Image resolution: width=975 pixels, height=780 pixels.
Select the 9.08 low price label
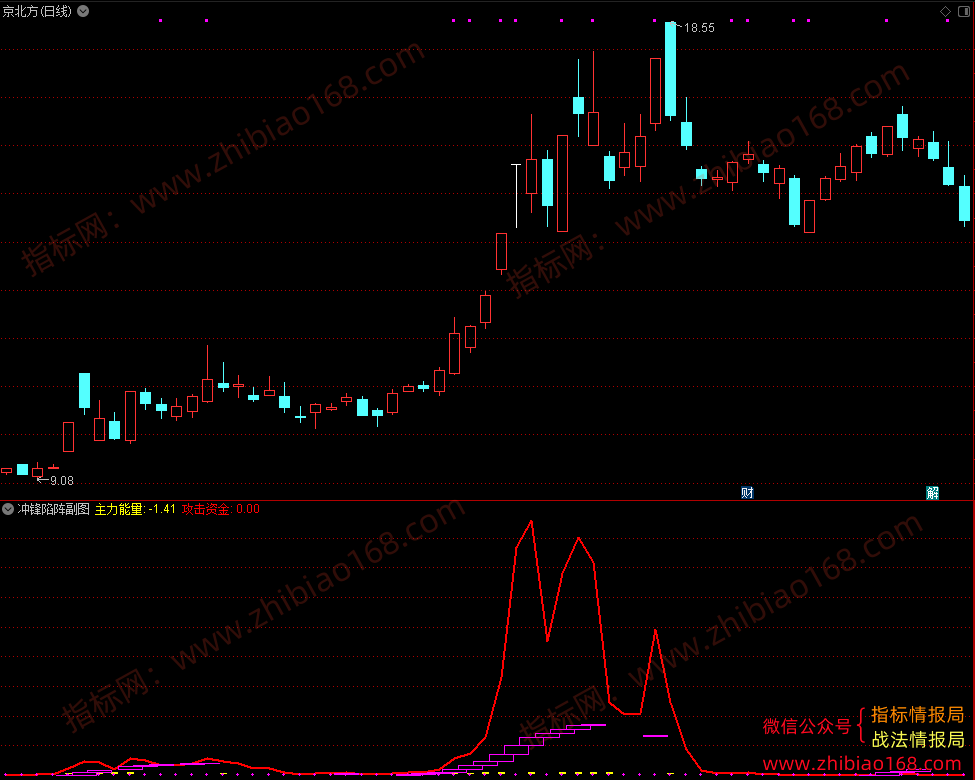tap(62, 481)
